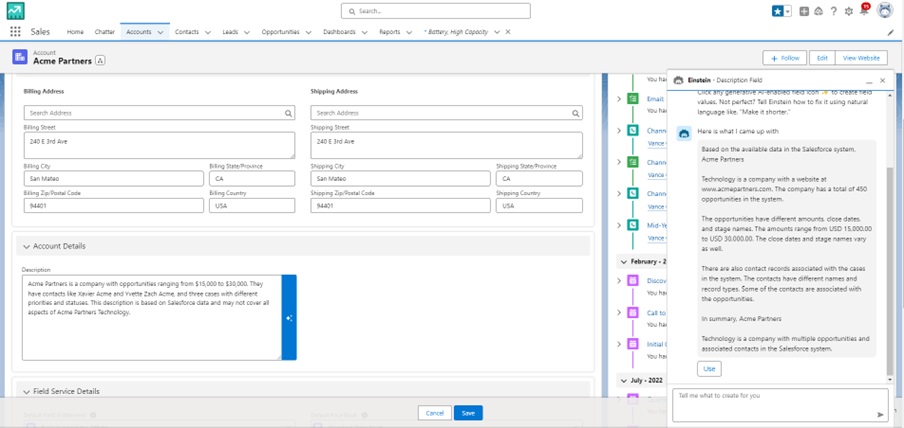This screenshot has height=428, width=904.
Task: Click the Mid-Year call log icon
Action: click(633, 225)
